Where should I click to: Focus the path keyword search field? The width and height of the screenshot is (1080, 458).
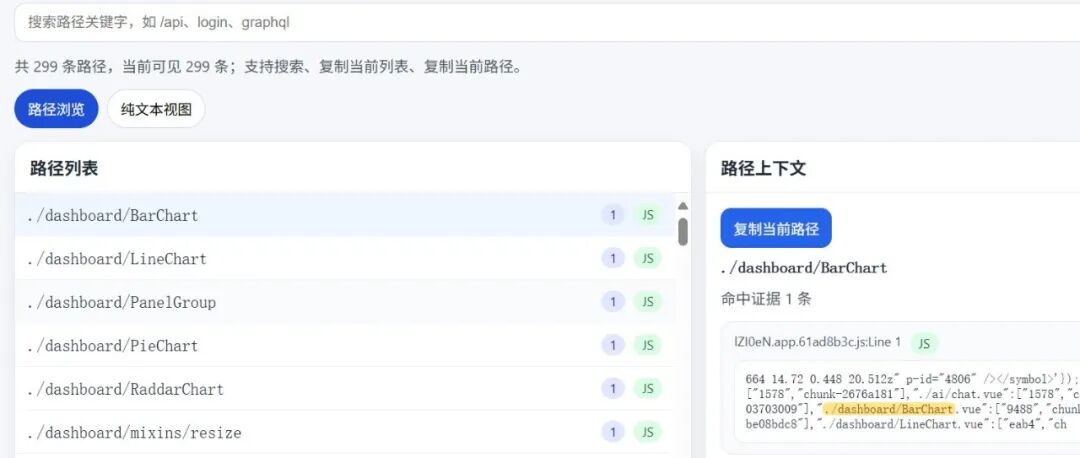point(547,22)
